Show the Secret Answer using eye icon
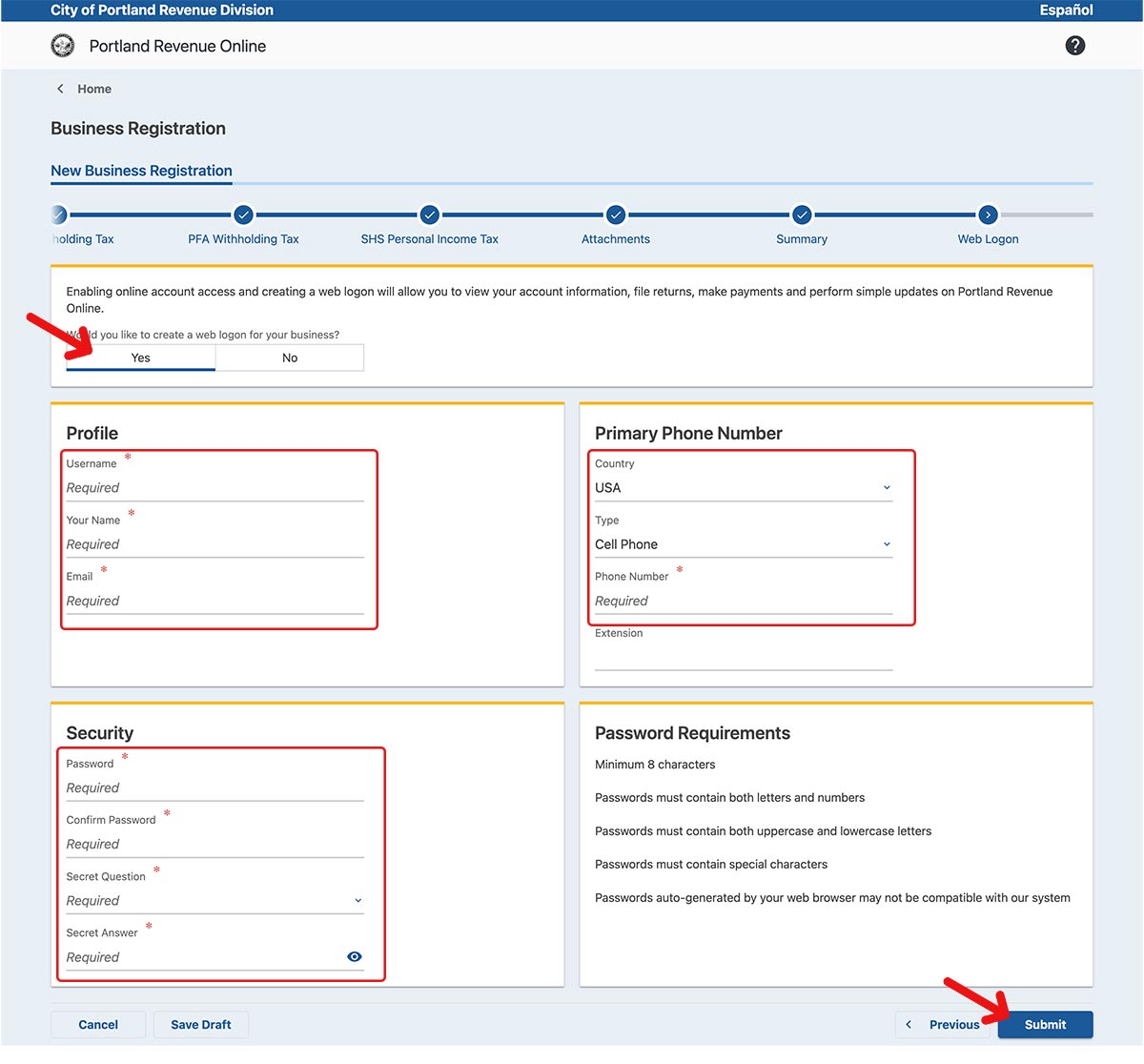 tap(355, 956)
